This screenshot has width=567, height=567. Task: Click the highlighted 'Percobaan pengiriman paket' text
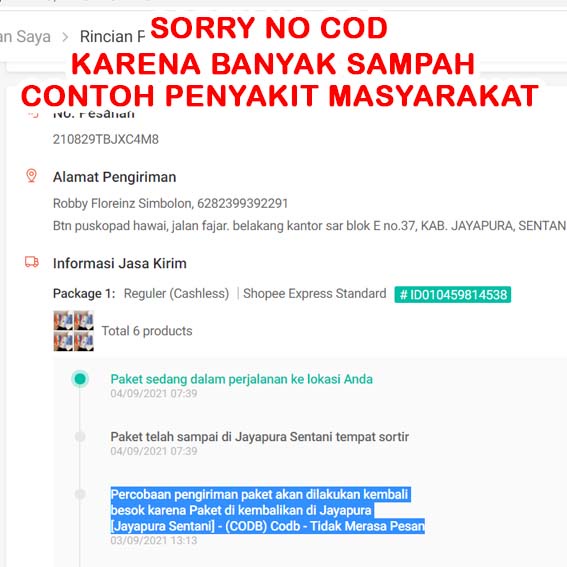(267, 510)
